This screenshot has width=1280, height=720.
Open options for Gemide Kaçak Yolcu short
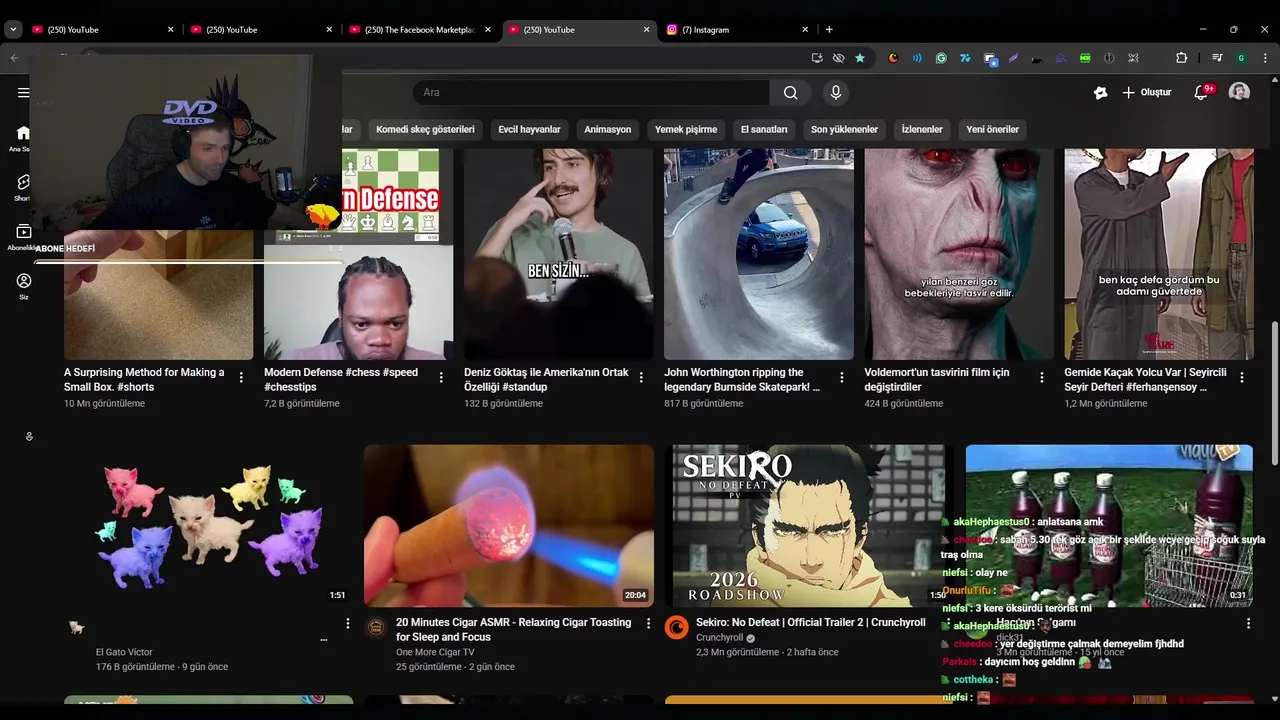pos(1242,378)
